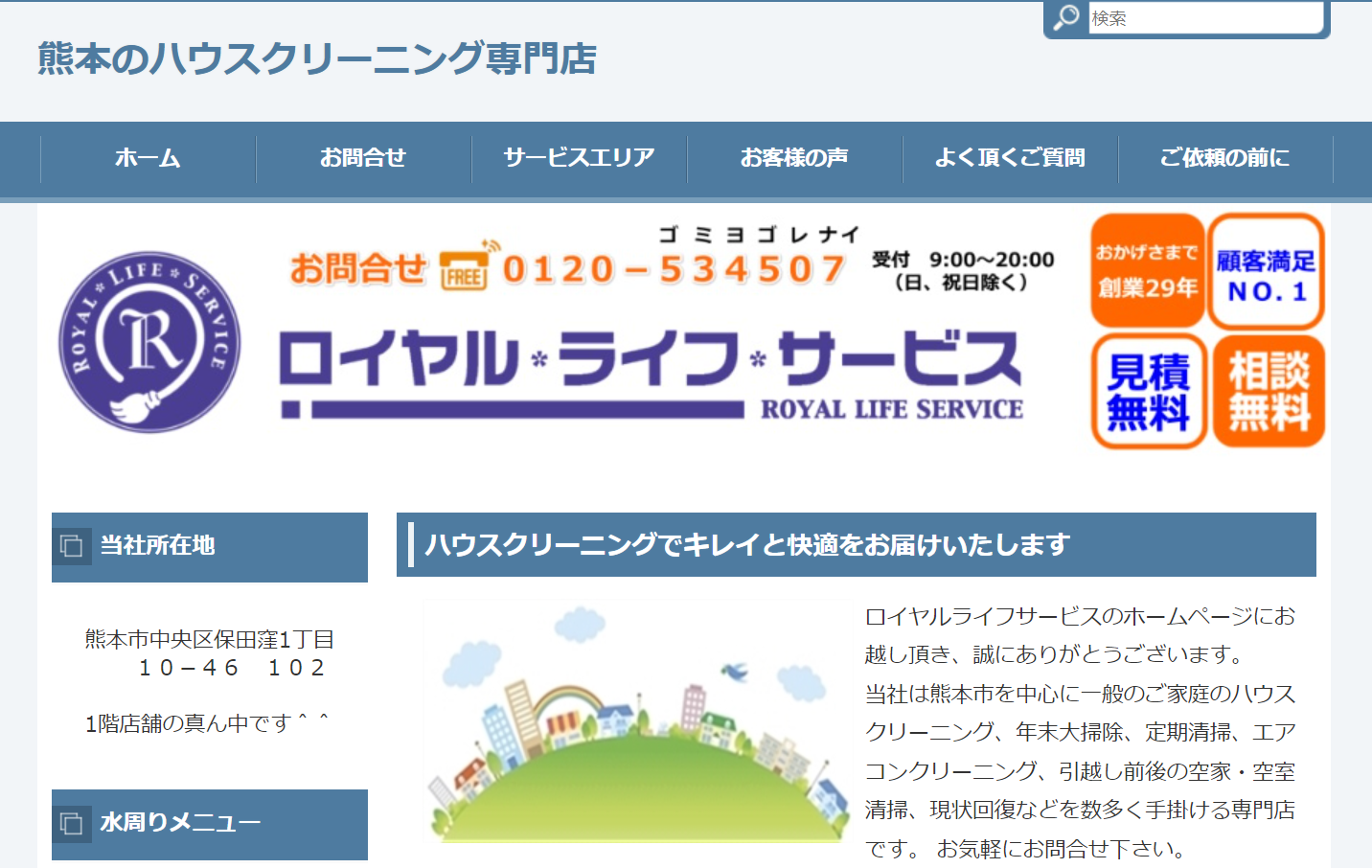Screen dimensions: 1372x868
Task: Open the site title 熊本のハウスクリーニング専門店
Action: pos(317,58)
